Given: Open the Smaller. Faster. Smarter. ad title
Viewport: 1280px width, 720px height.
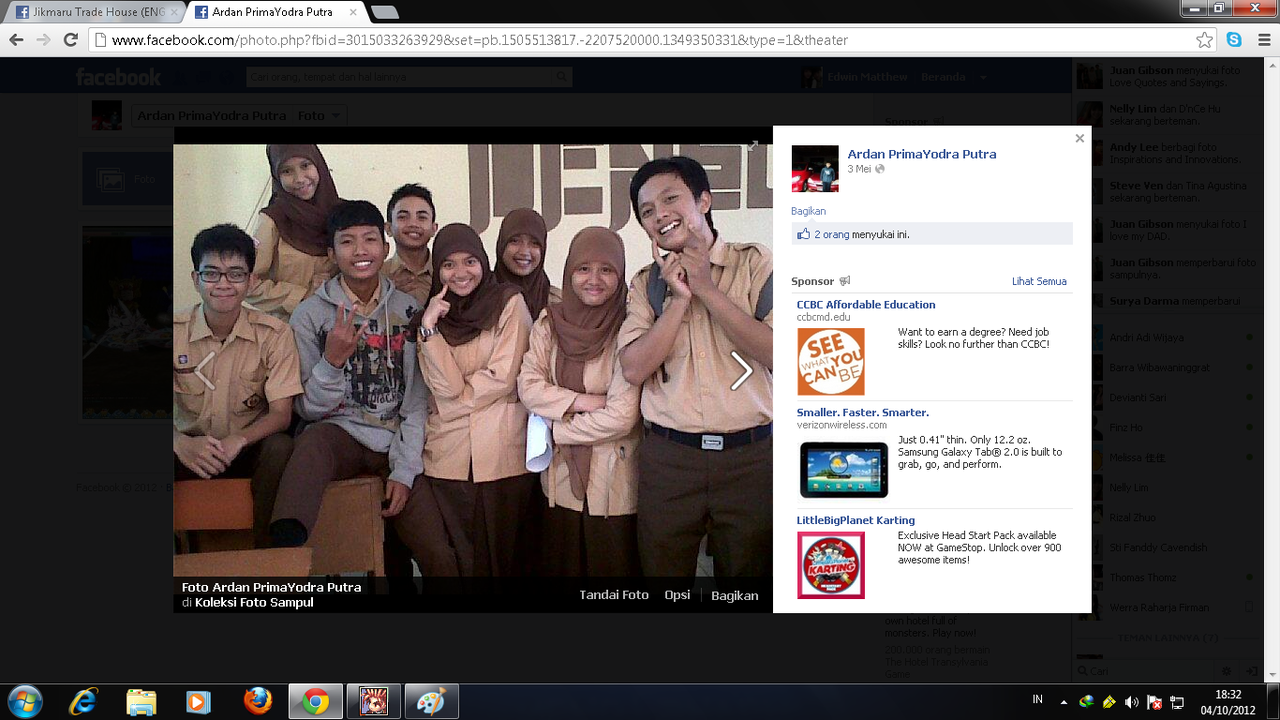Looking at the screenshot, I should [863, 412].
